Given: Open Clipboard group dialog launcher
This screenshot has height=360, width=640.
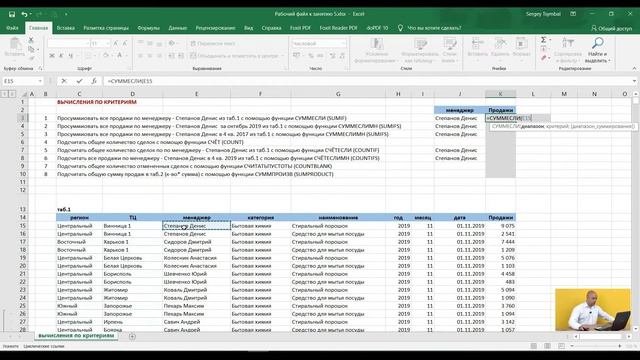Looking at the screenshot, I should [40, 69].
